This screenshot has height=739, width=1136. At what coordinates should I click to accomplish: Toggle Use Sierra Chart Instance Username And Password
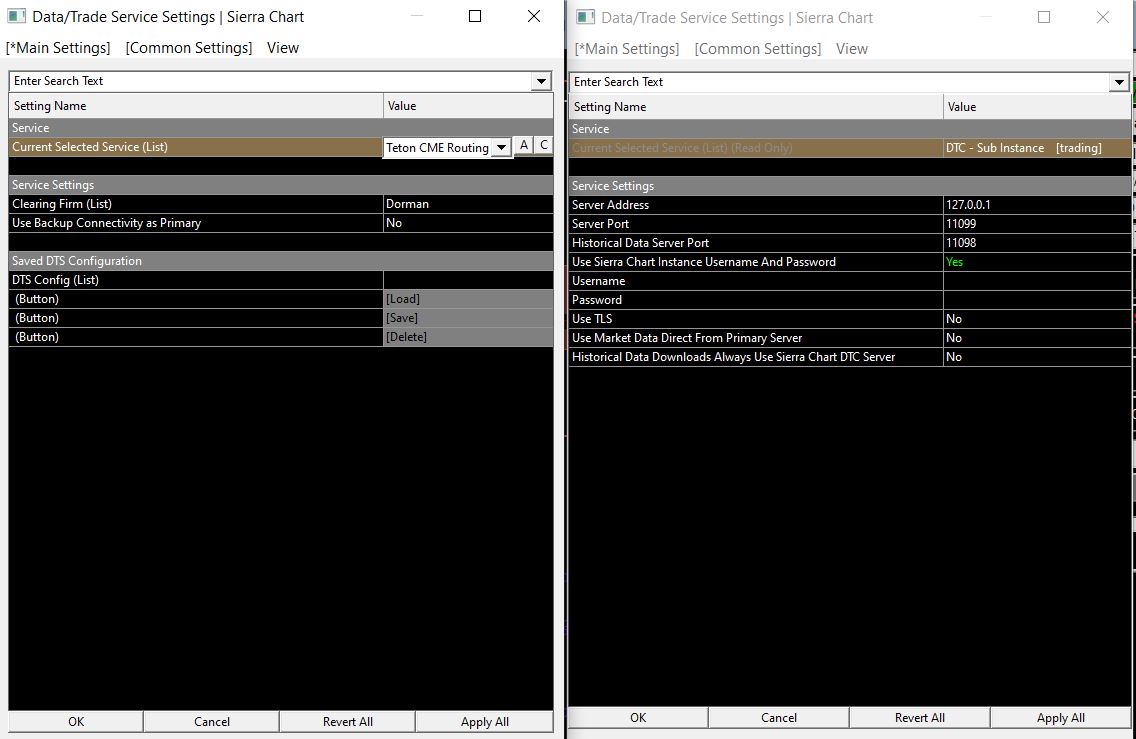coord(1037,262)
